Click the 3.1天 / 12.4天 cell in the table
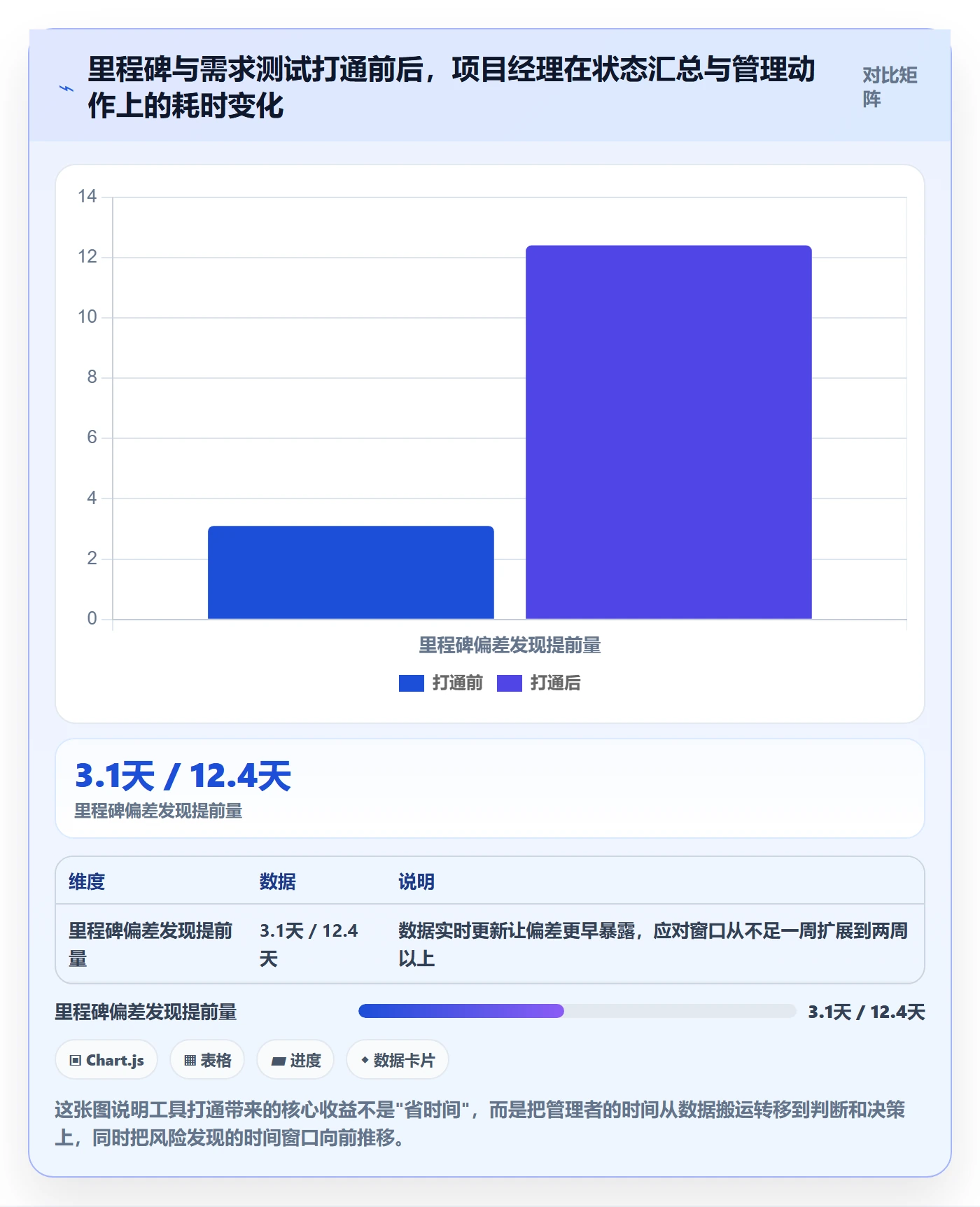Image resolution: width=980 pixels, height=1207 pixels. pos(309,944)
